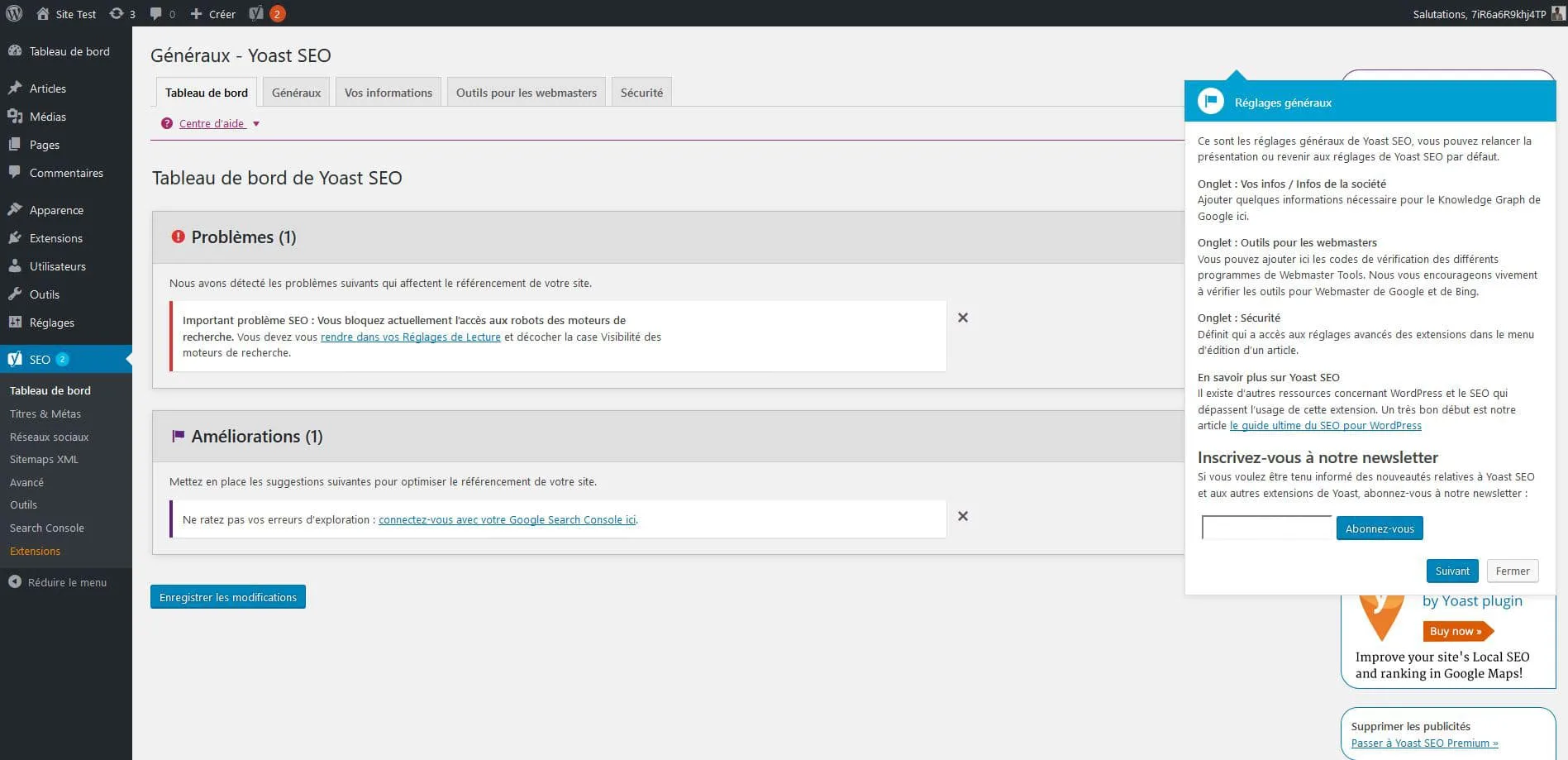Follow the Google Search Console connection link
Screen dimensions: 1568x760
[508, 519]
